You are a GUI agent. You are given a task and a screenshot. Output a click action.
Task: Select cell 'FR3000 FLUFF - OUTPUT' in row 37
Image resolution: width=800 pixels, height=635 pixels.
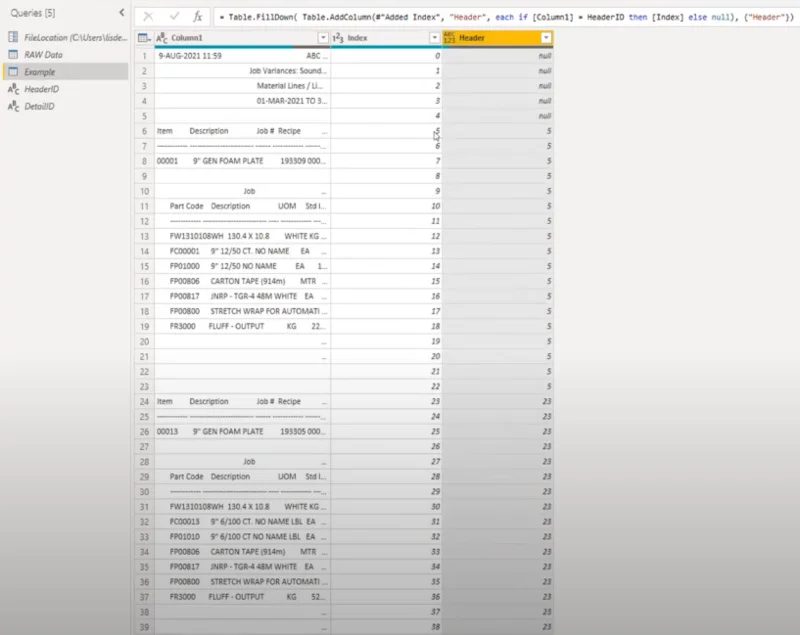(x=242, y=597)
